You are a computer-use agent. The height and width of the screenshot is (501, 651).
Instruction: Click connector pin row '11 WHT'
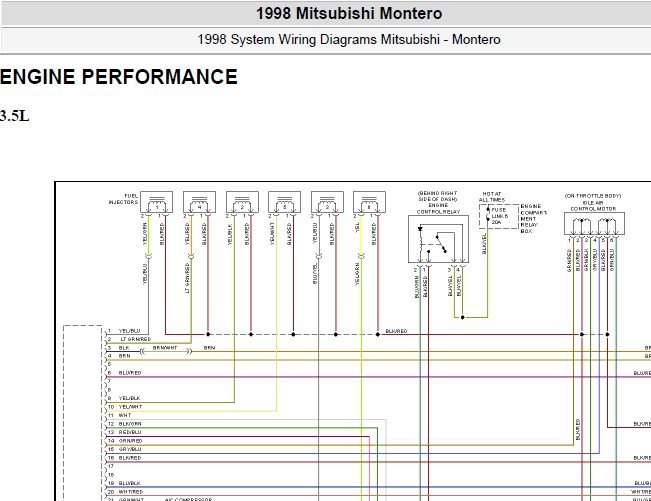point(119,415)
